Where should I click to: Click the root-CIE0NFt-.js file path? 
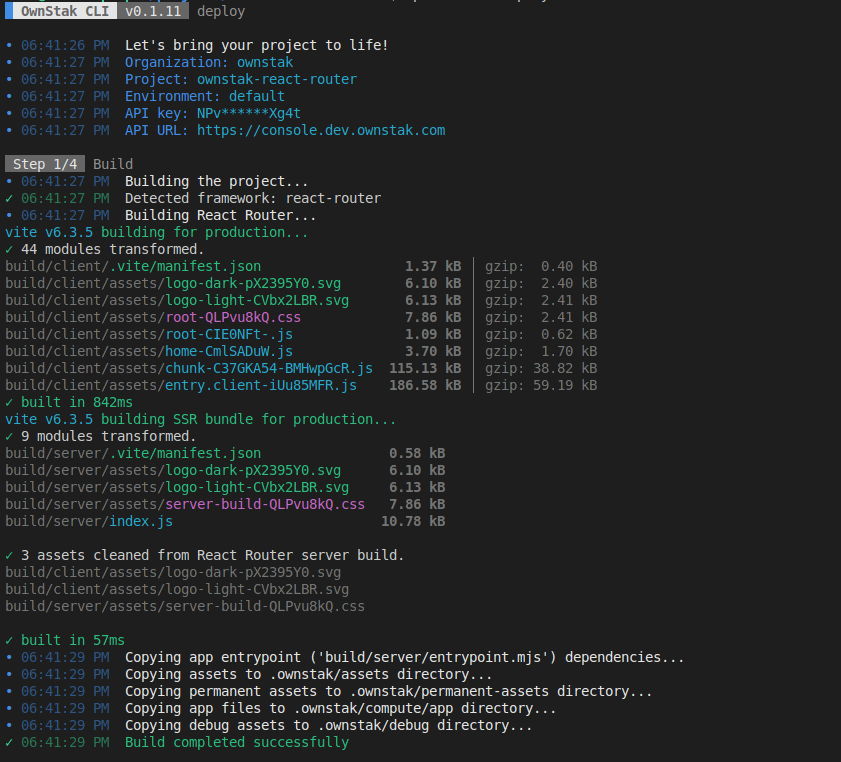pyautogui.click(x=229, y=335)
